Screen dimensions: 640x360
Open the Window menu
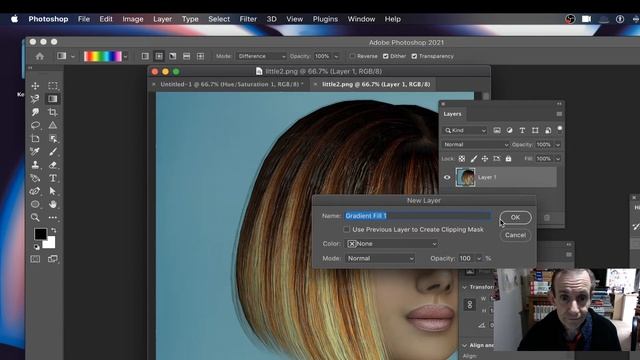pyautogui.click(x=361, y=19)
